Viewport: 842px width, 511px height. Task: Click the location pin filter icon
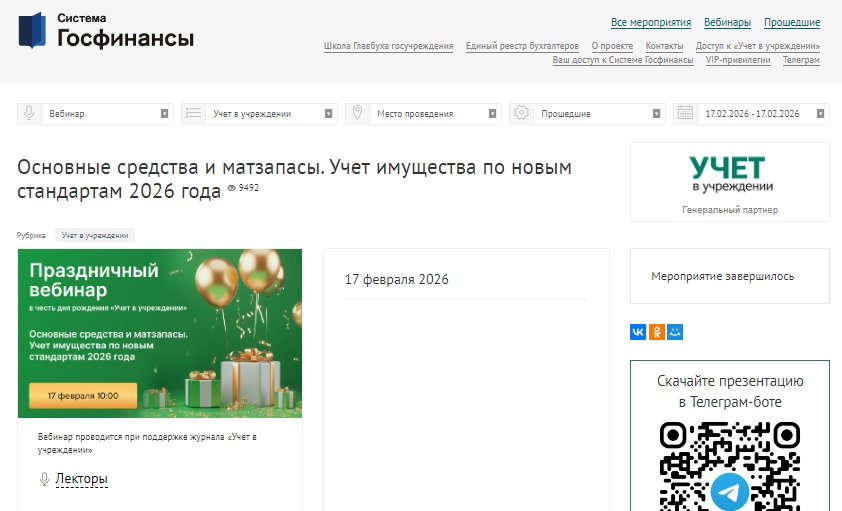click(357, 114)
